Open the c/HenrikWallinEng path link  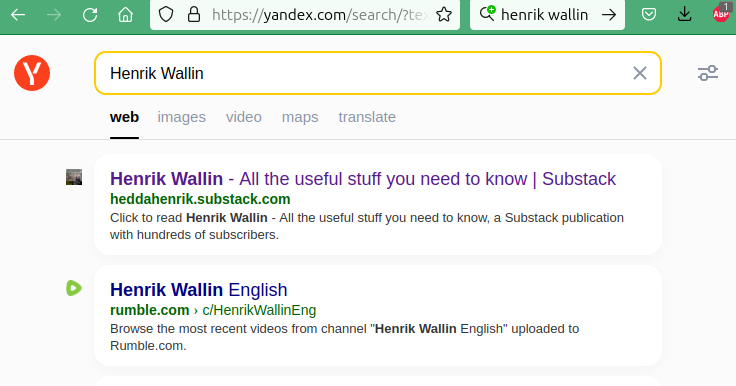tap(259, 310)
